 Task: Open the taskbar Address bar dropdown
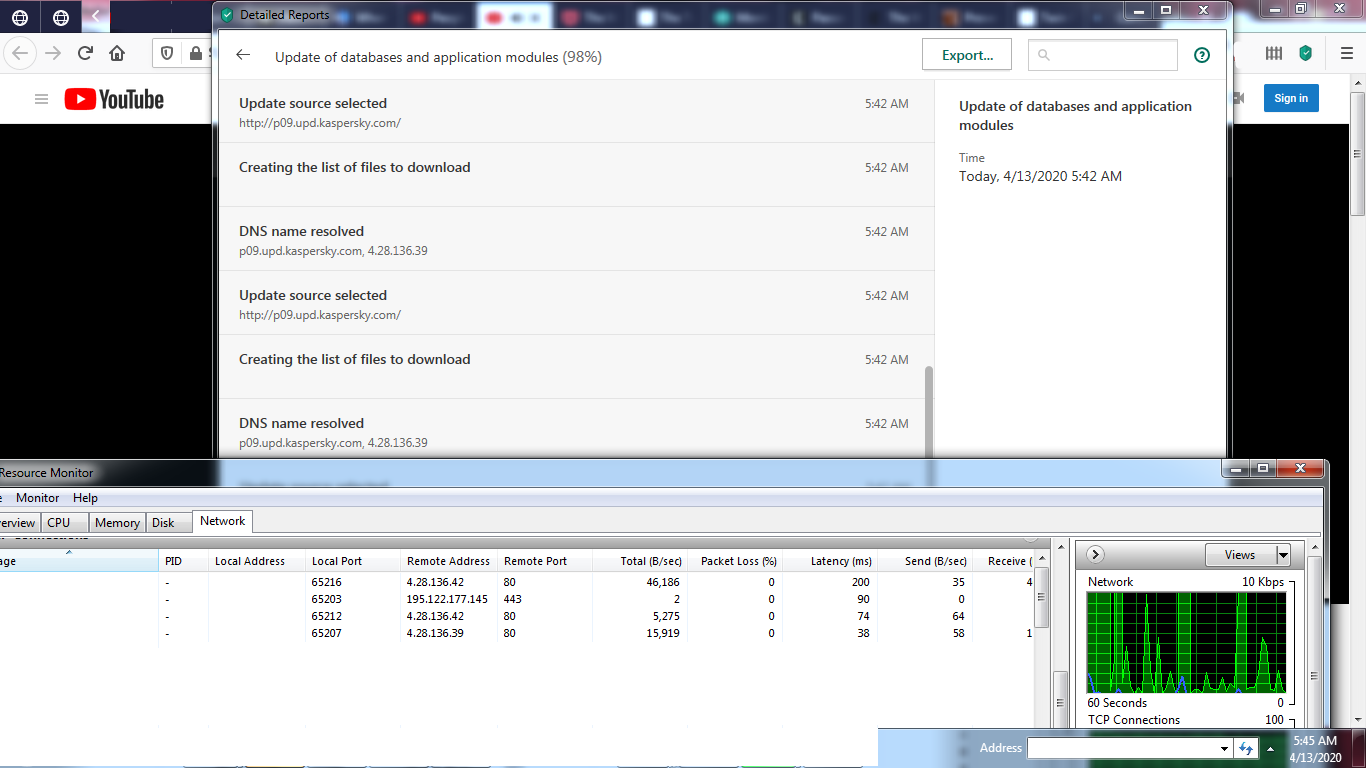[x=1224, y=748]
